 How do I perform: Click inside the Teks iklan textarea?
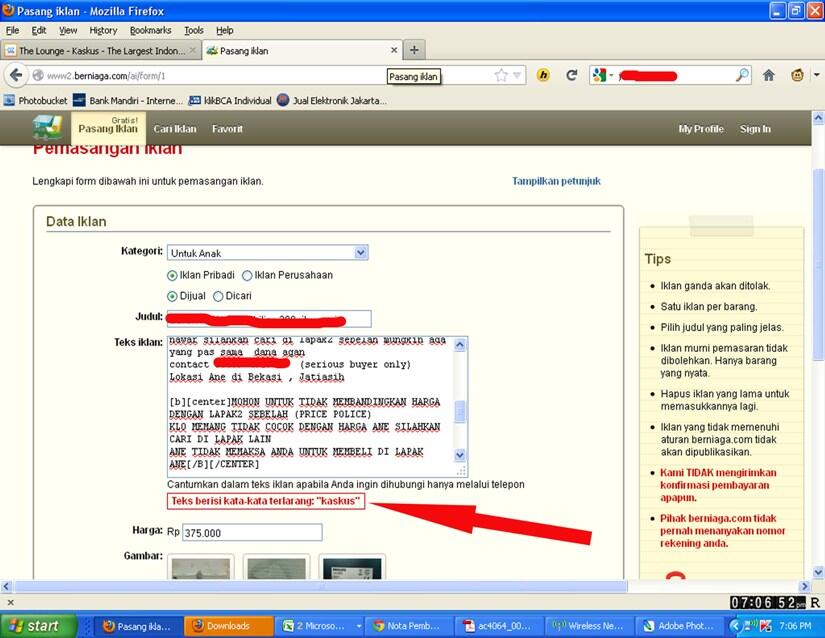point(310,406)
